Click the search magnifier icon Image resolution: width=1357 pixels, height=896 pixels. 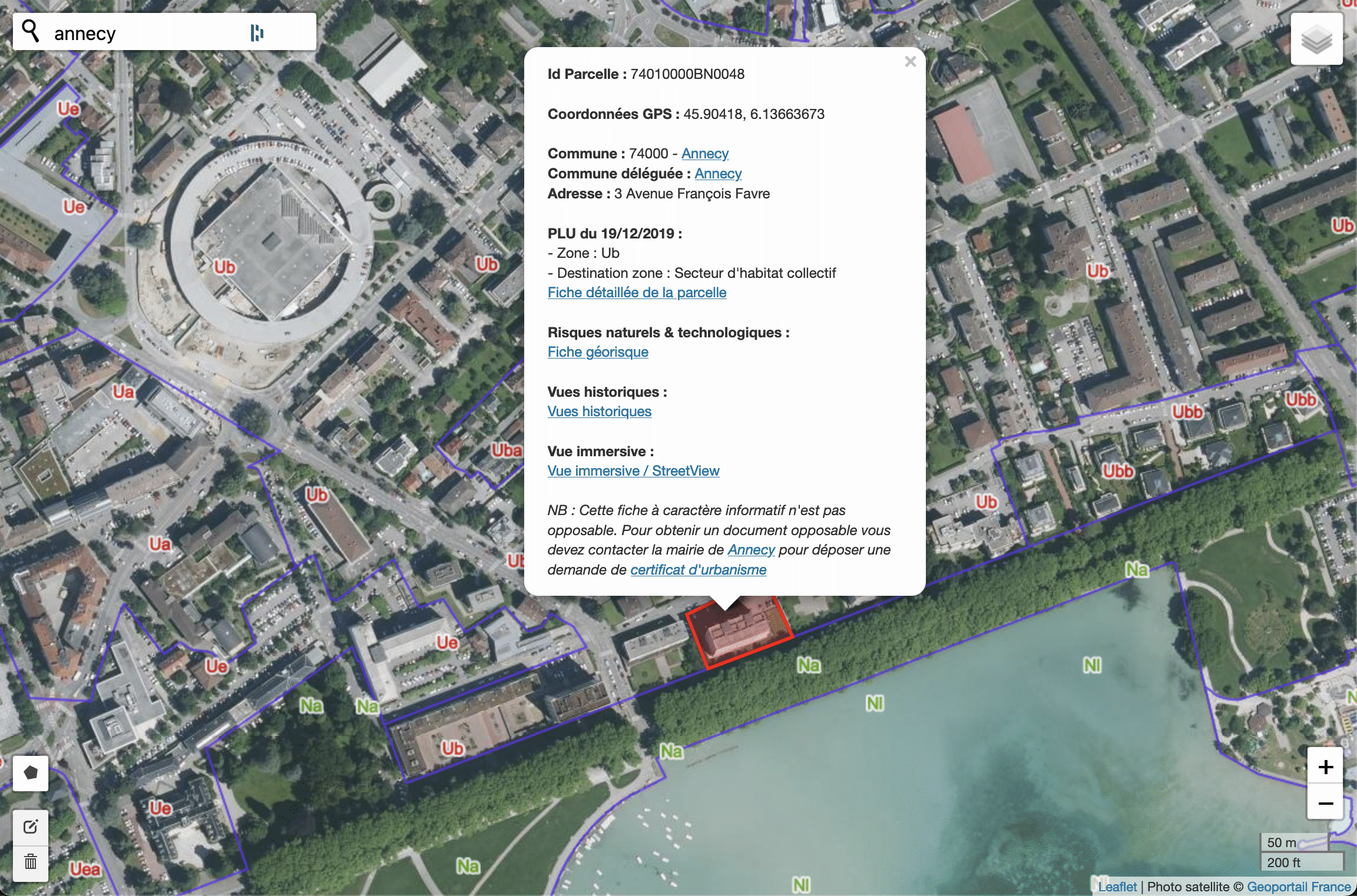tap(31, 32)
